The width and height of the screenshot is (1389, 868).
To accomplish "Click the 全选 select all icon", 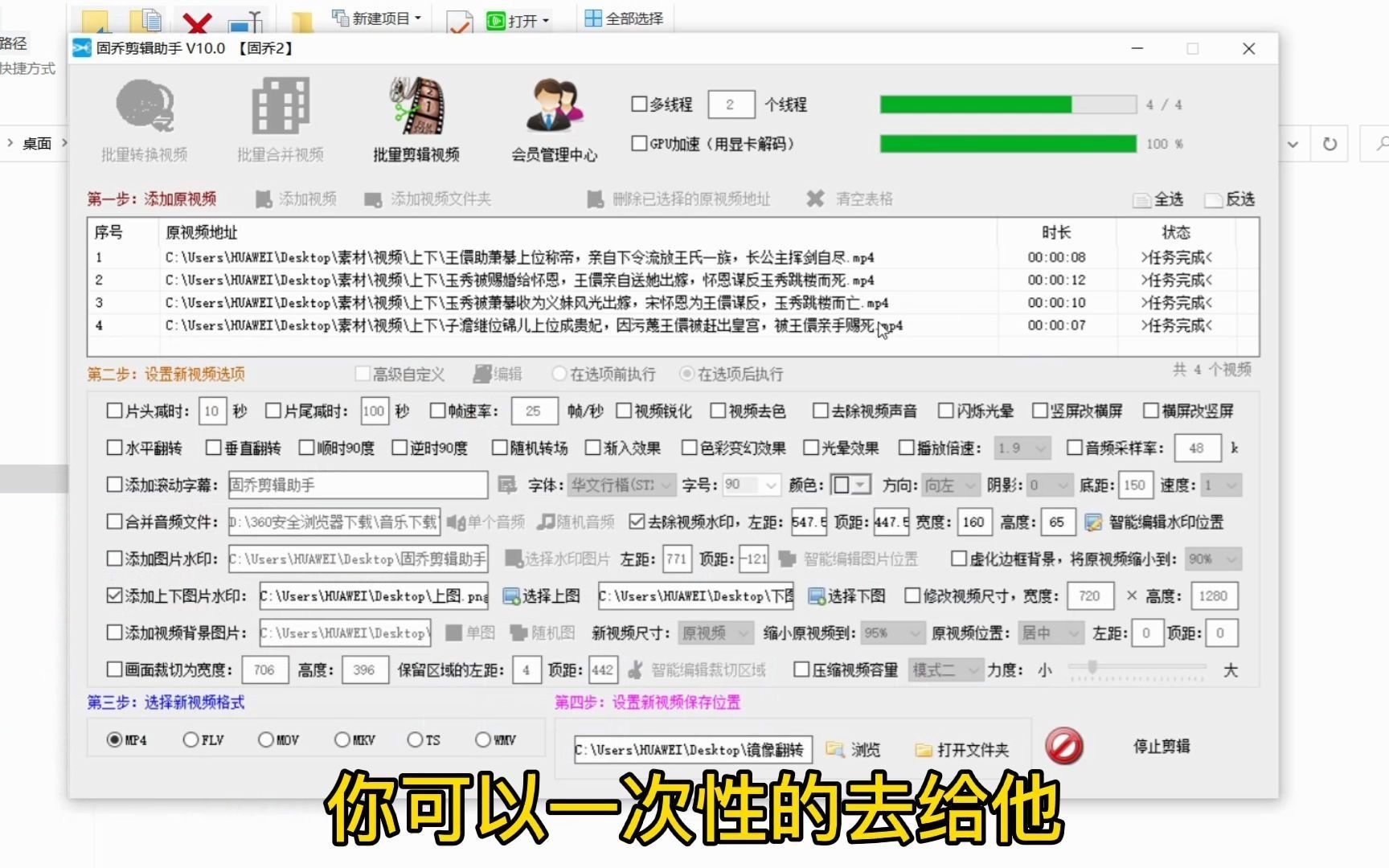I will tap(1141, 199).
